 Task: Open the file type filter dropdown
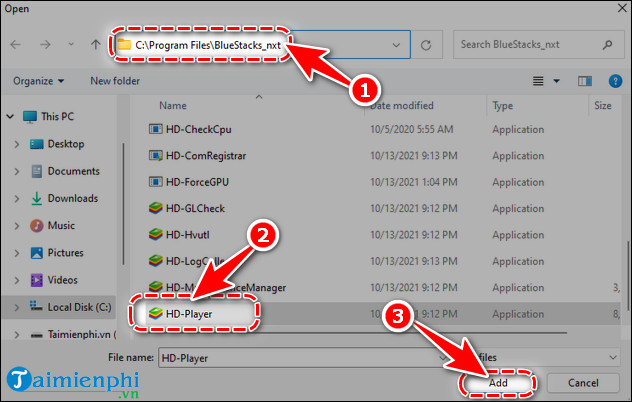[613, 357]
